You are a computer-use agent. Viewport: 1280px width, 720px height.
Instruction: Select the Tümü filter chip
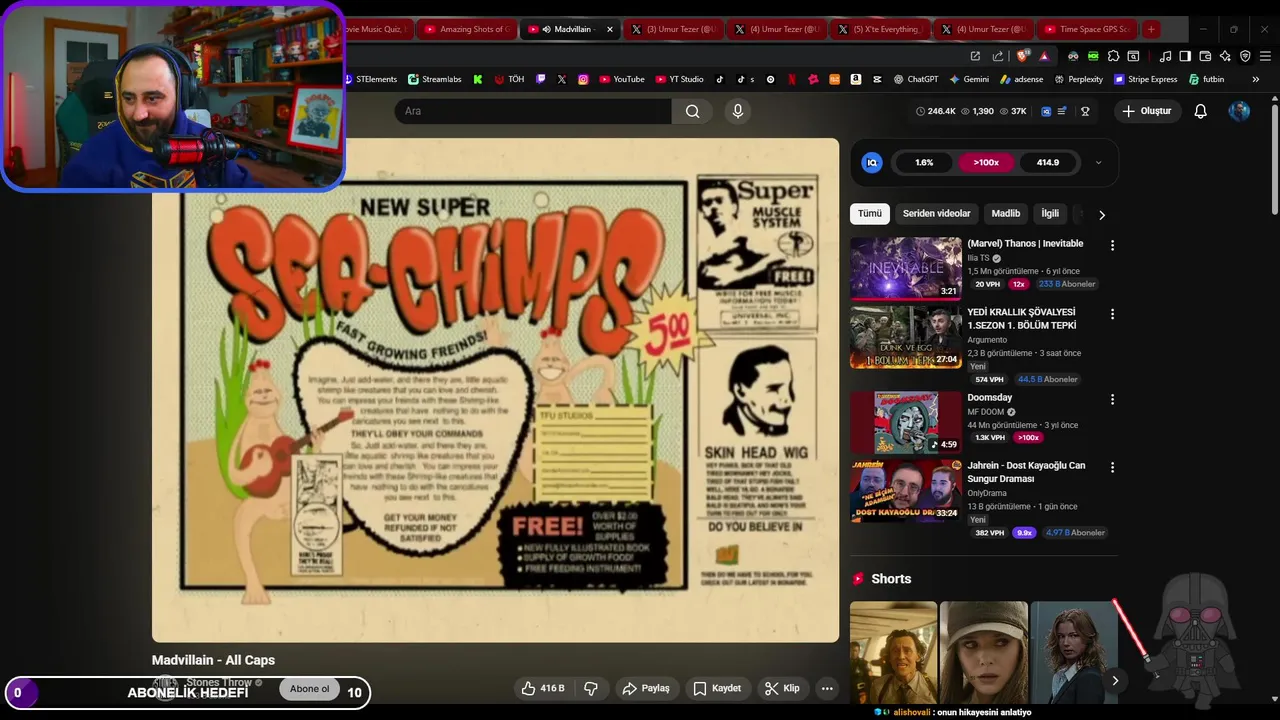[x=870, y=213]
